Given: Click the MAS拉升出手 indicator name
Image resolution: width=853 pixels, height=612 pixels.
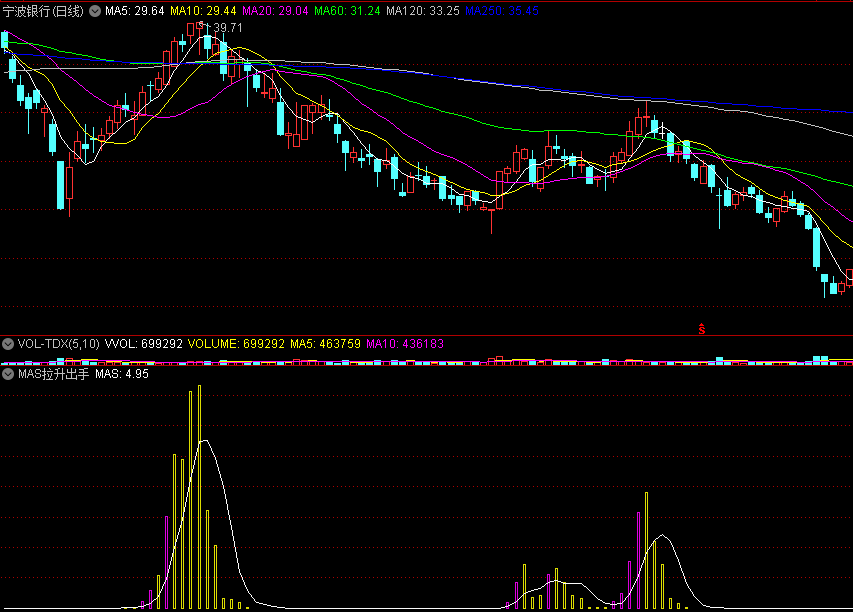Looking at the screenshot, I should (53, 374).
